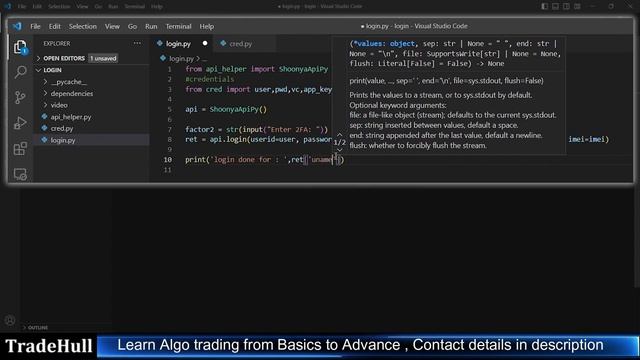640x360 pixels.
Task: Expand the Outline section
Action: (38, 327)
